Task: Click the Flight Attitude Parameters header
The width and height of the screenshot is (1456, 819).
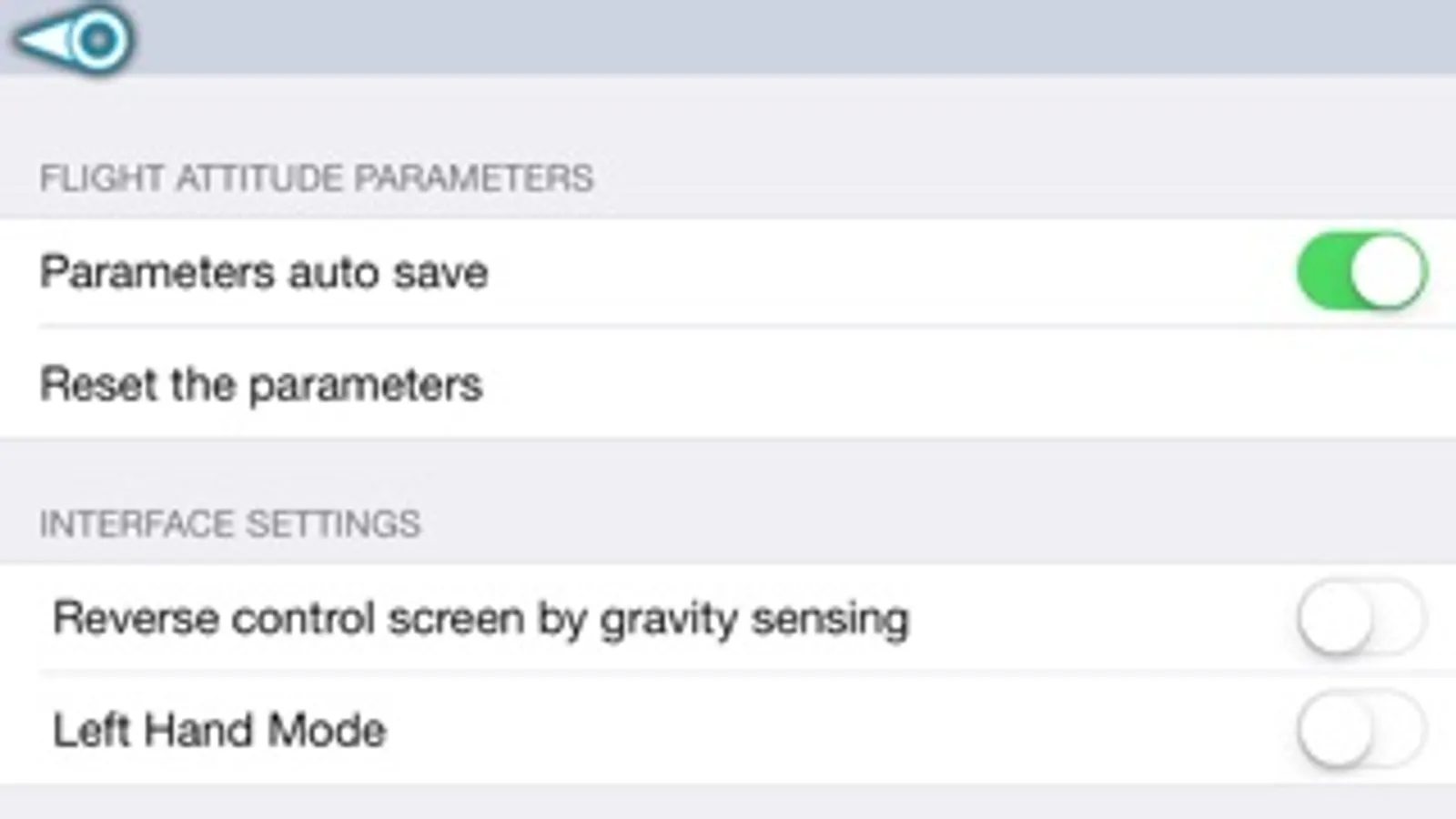Action: [x=316, y=178]
